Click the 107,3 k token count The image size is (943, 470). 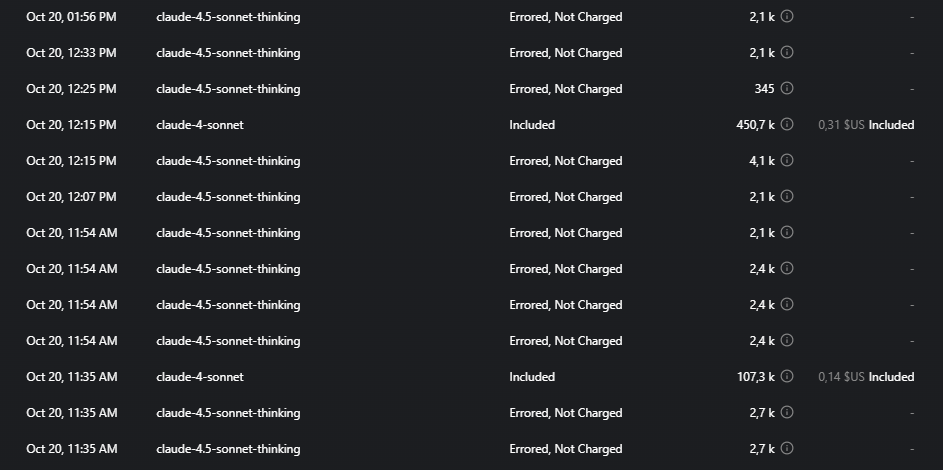[x=755, y=377]
